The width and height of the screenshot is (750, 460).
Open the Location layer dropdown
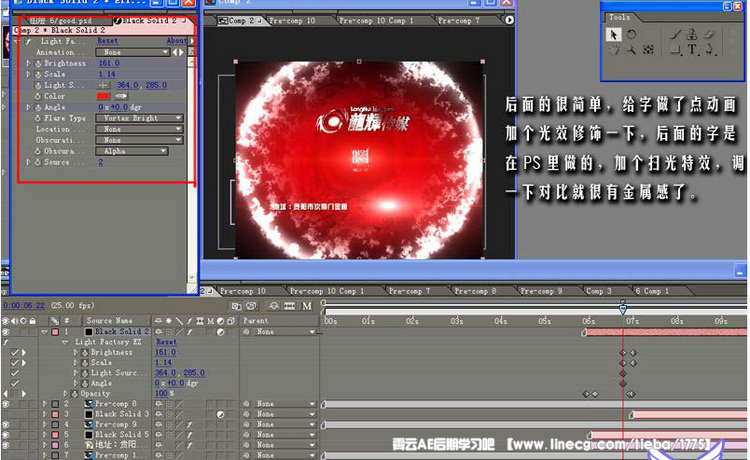pyautogui.click(x=139, y=129)
